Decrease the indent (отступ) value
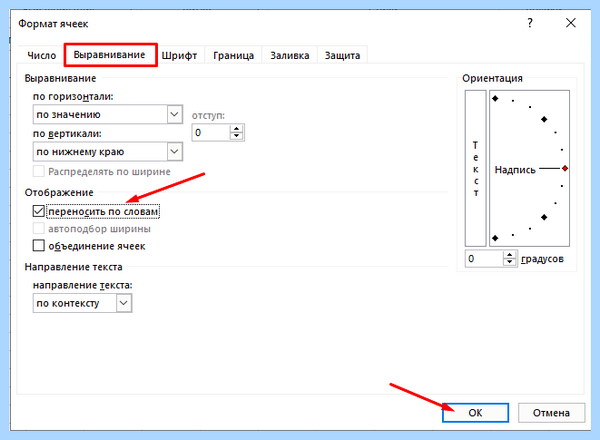 236,136
